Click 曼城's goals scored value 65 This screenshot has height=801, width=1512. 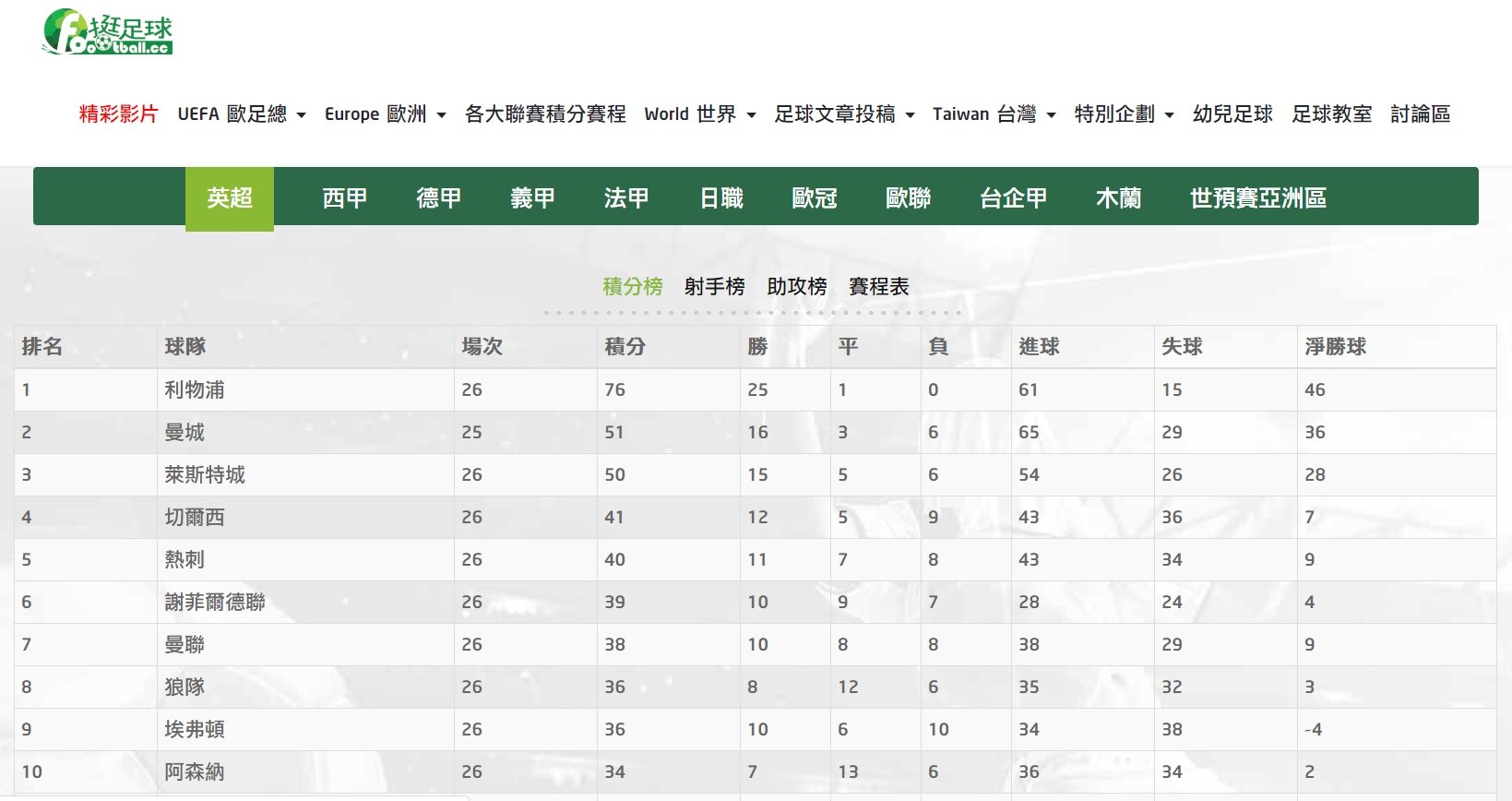pyautogui.click(x=1030, y=433)
